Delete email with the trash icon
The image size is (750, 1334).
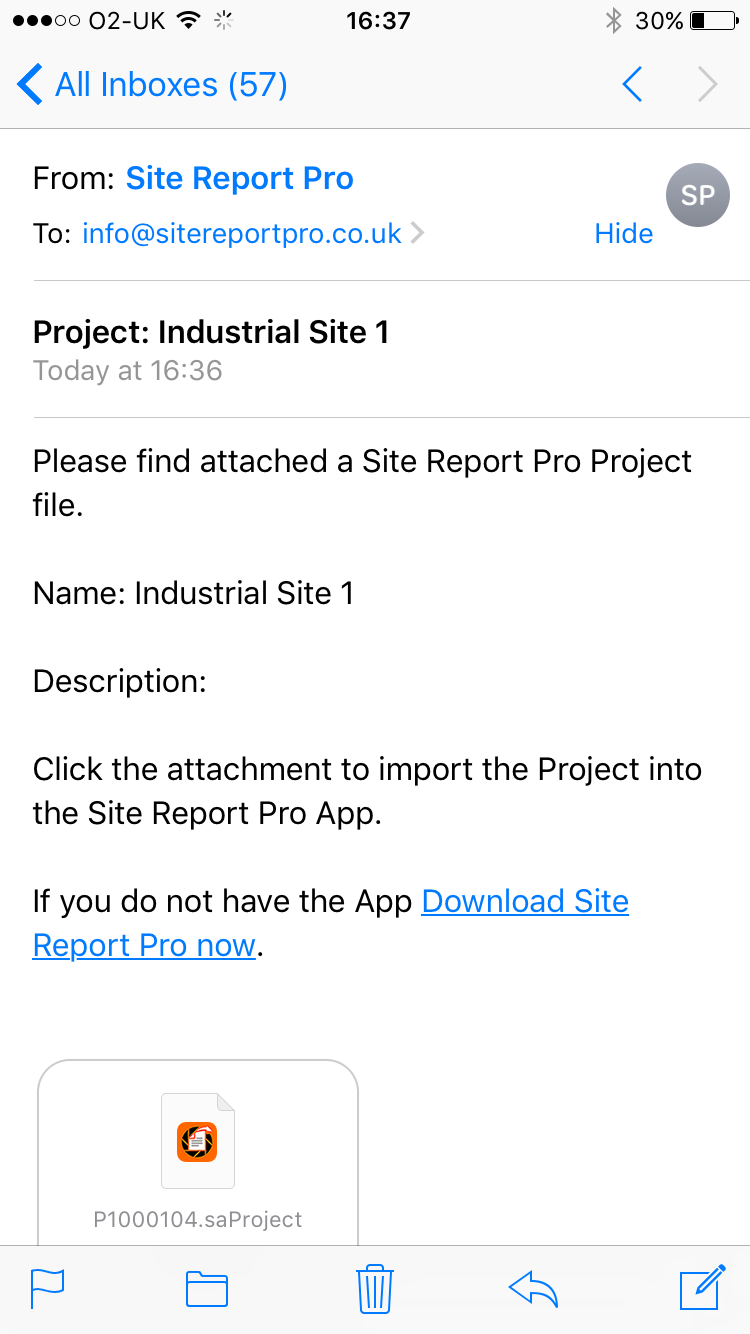pos(375,1288)
